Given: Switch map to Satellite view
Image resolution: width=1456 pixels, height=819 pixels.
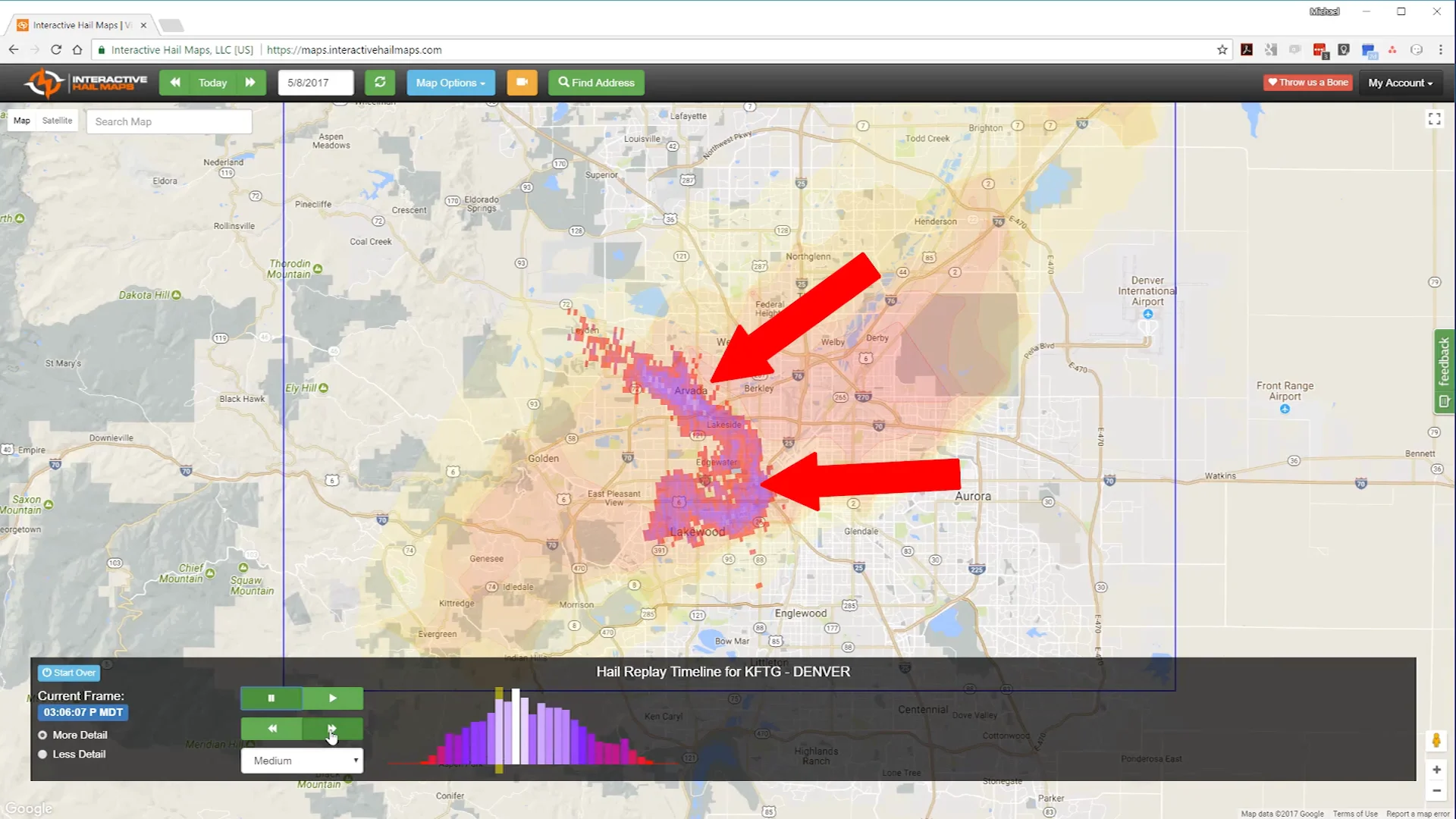Looking at the screenshot, I should (57, 121).
